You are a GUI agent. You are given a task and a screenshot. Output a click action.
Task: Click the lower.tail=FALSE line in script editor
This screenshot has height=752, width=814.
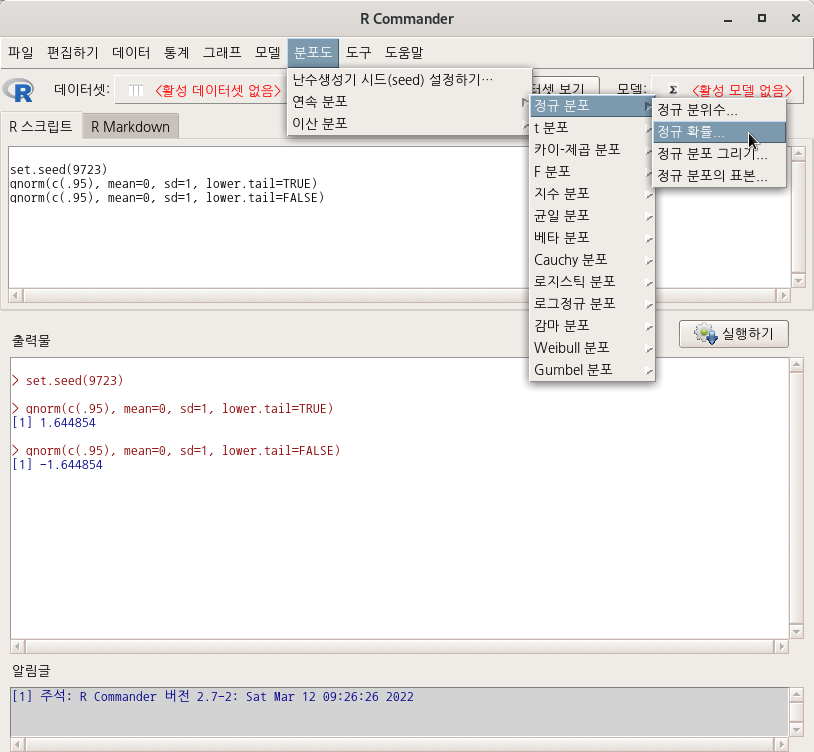pos(167,198)
